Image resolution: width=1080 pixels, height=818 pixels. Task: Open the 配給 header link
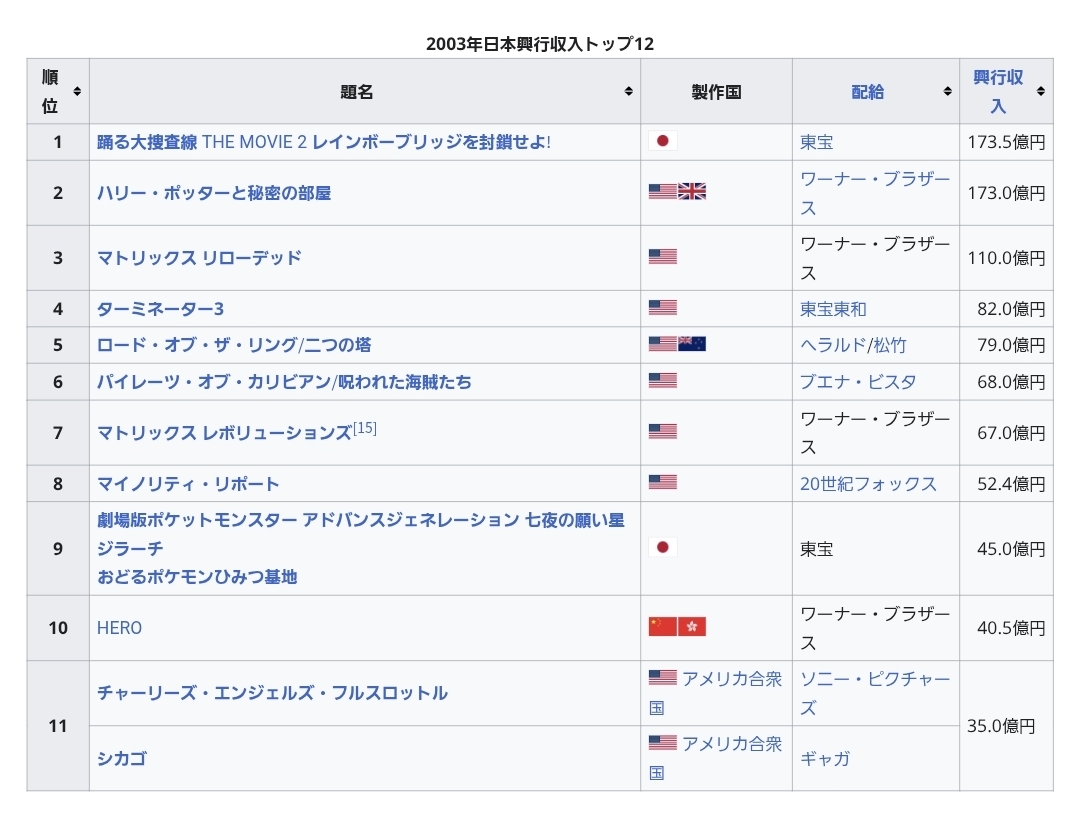[x=867, y=91]
